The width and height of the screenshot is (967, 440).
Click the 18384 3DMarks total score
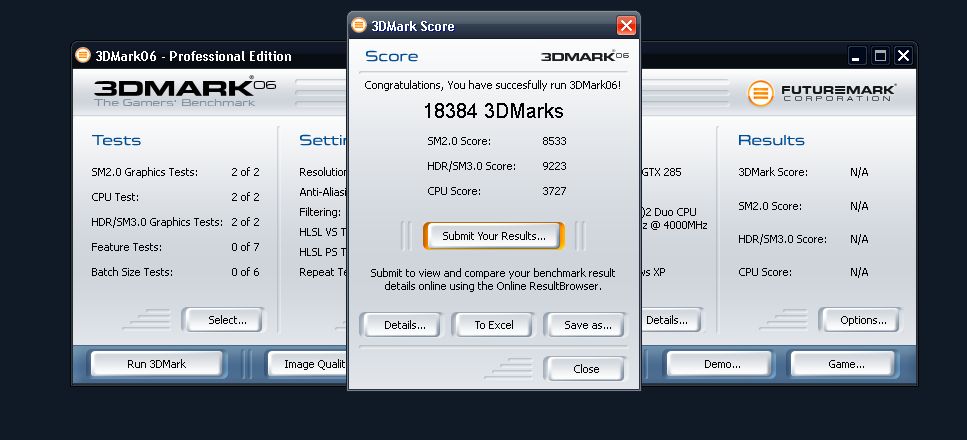click(x=493, y=111)
